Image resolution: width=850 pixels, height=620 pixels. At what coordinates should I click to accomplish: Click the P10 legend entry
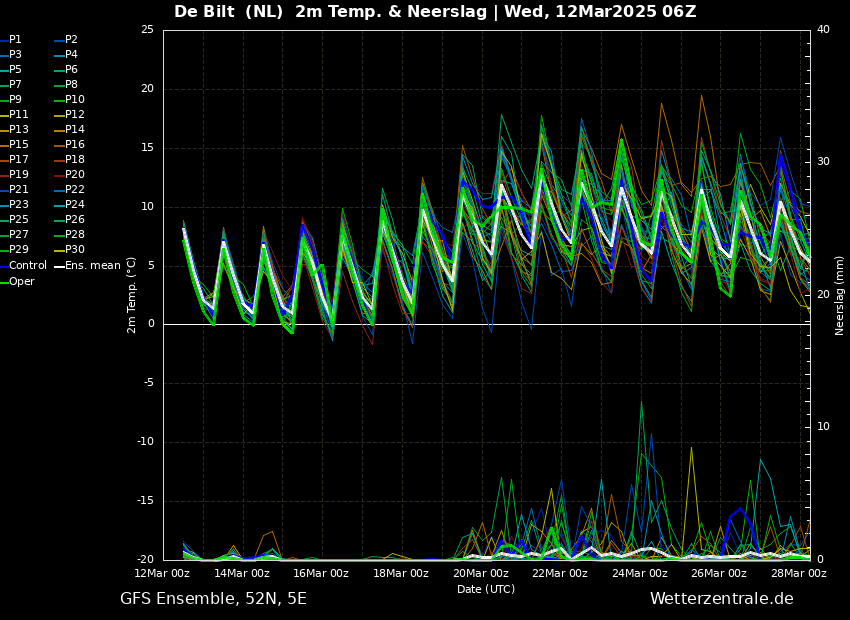click(75, 100)
